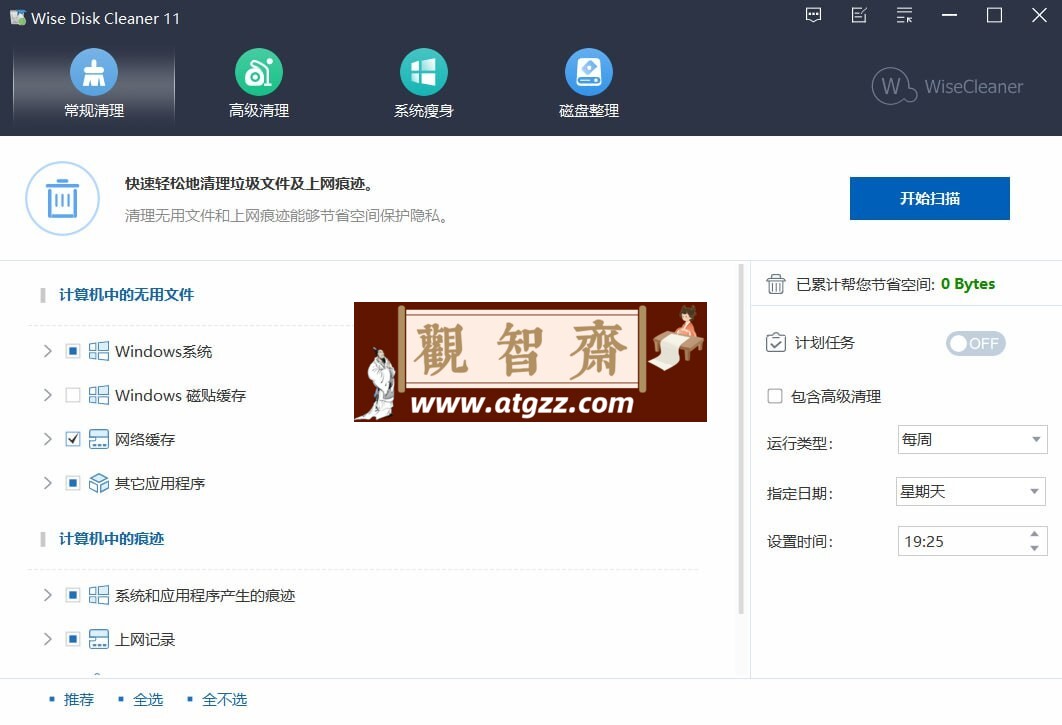Viewport: 1062px width, 725px height.
Task: Toggle the Windows系统 checkbox
Action: pos(72,351)
